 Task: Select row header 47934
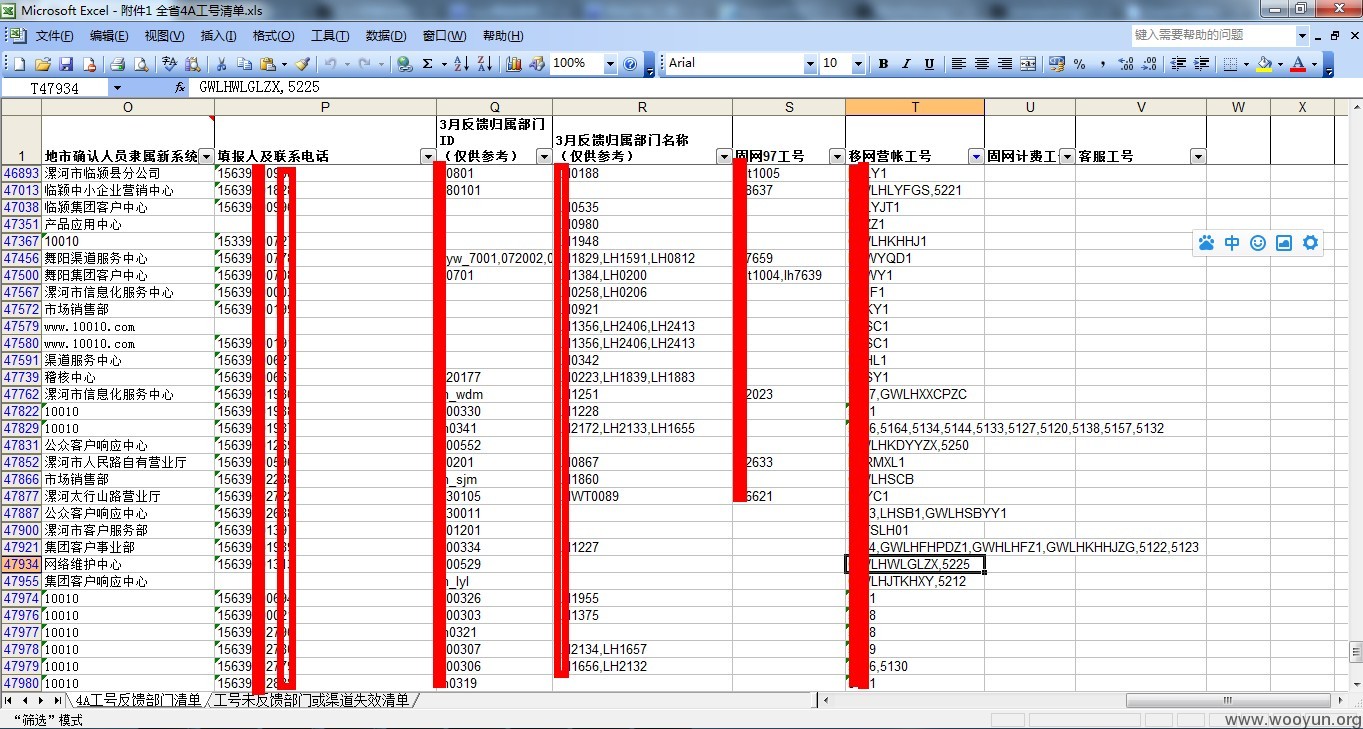click(21, 564)
